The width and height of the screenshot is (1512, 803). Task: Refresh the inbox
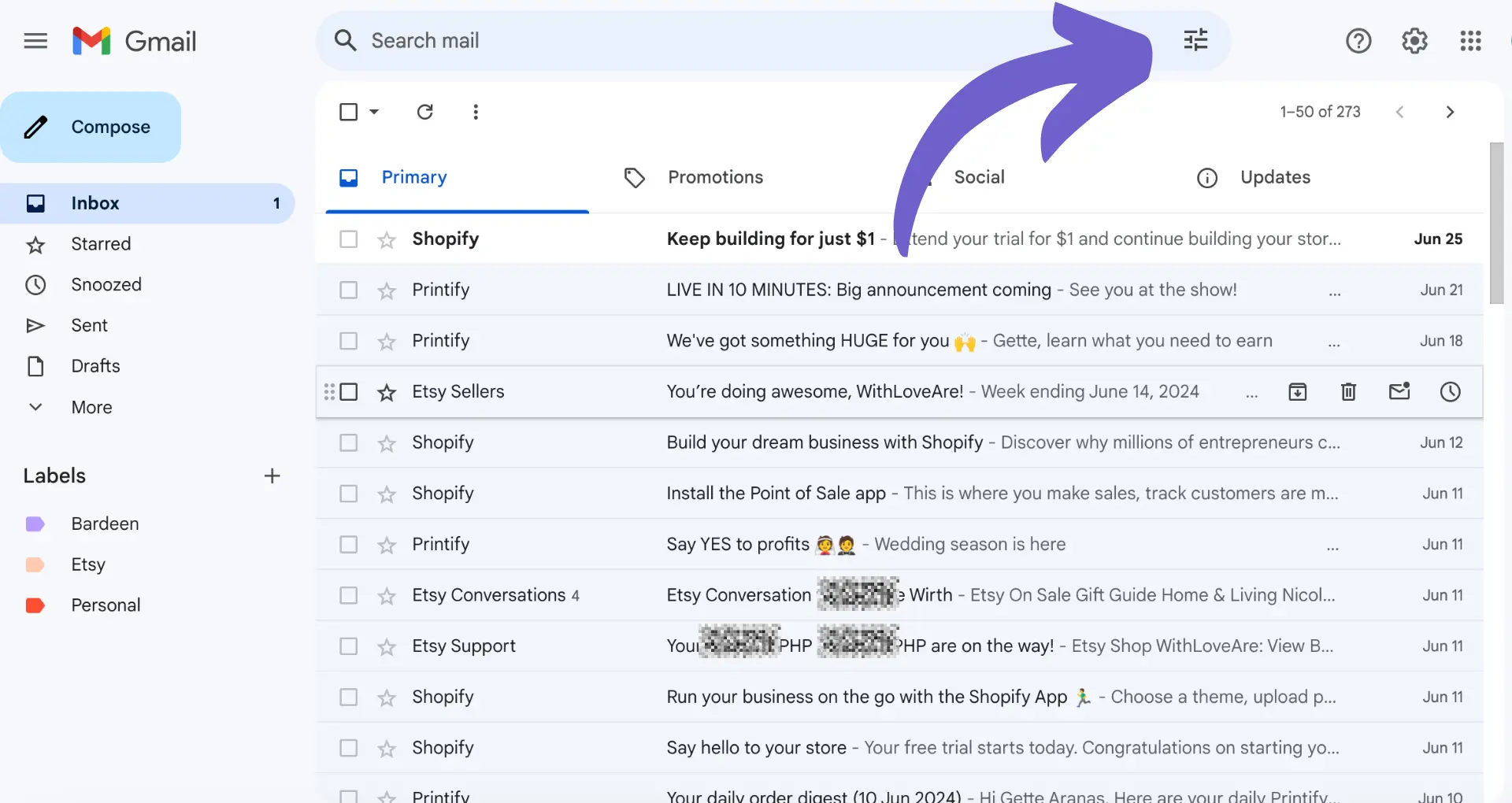tap(425, 112)
